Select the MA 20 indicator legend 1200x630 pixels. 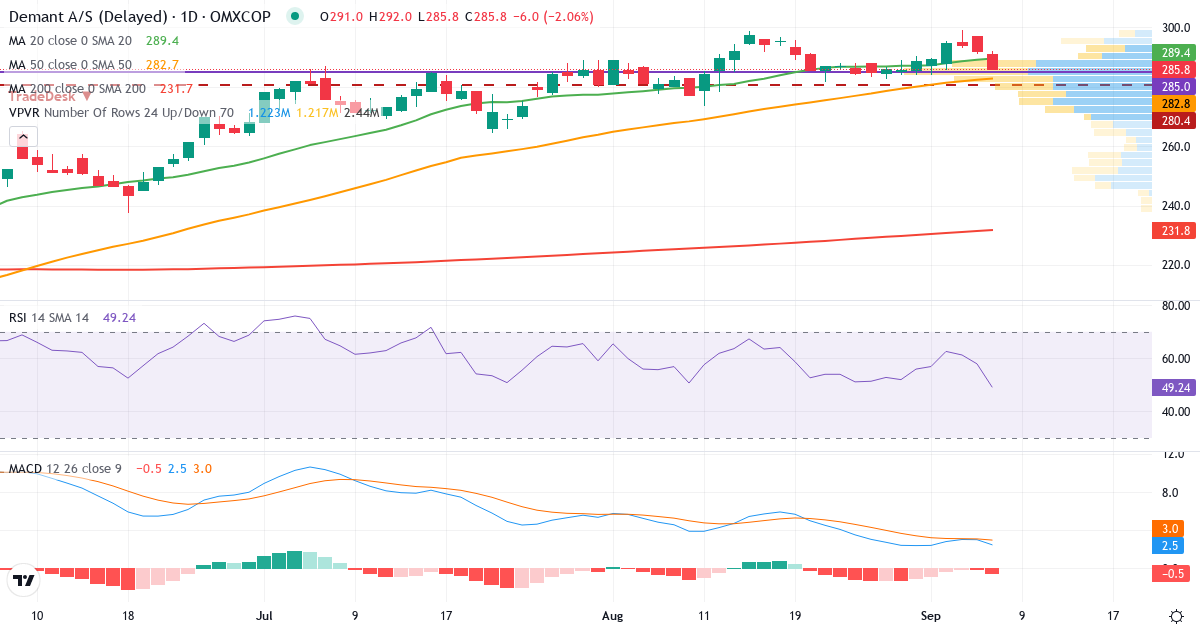pyautogui.click(x=70, y=41)
